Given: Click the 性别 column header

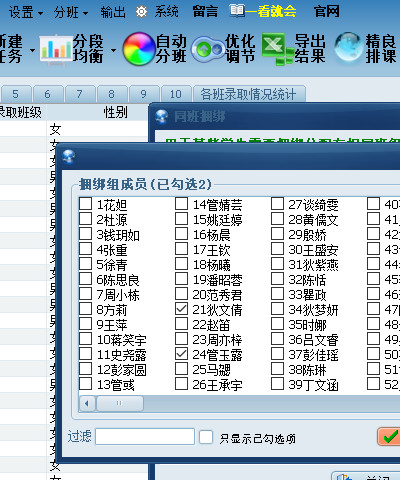Looking at the screenshot, I should click(x=115, y=112).
